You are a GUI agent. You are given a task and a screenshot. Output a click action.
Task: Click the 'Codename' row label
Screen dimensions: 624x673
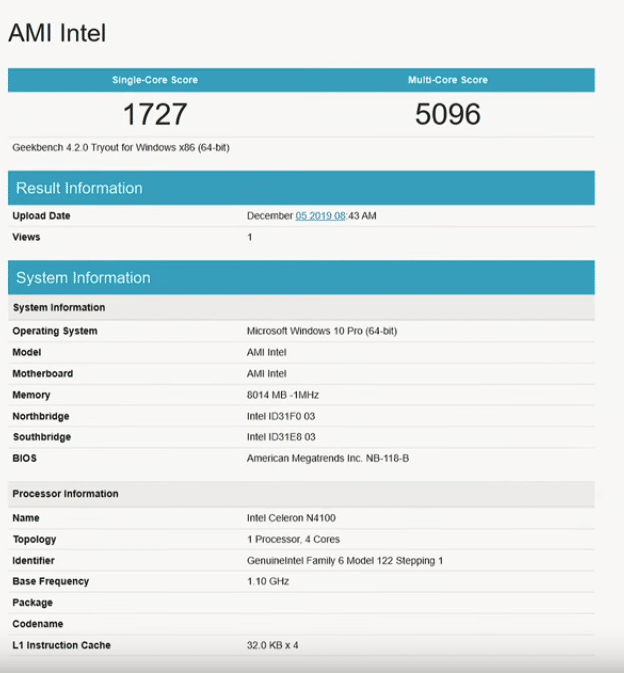click(x=38, y=624)
